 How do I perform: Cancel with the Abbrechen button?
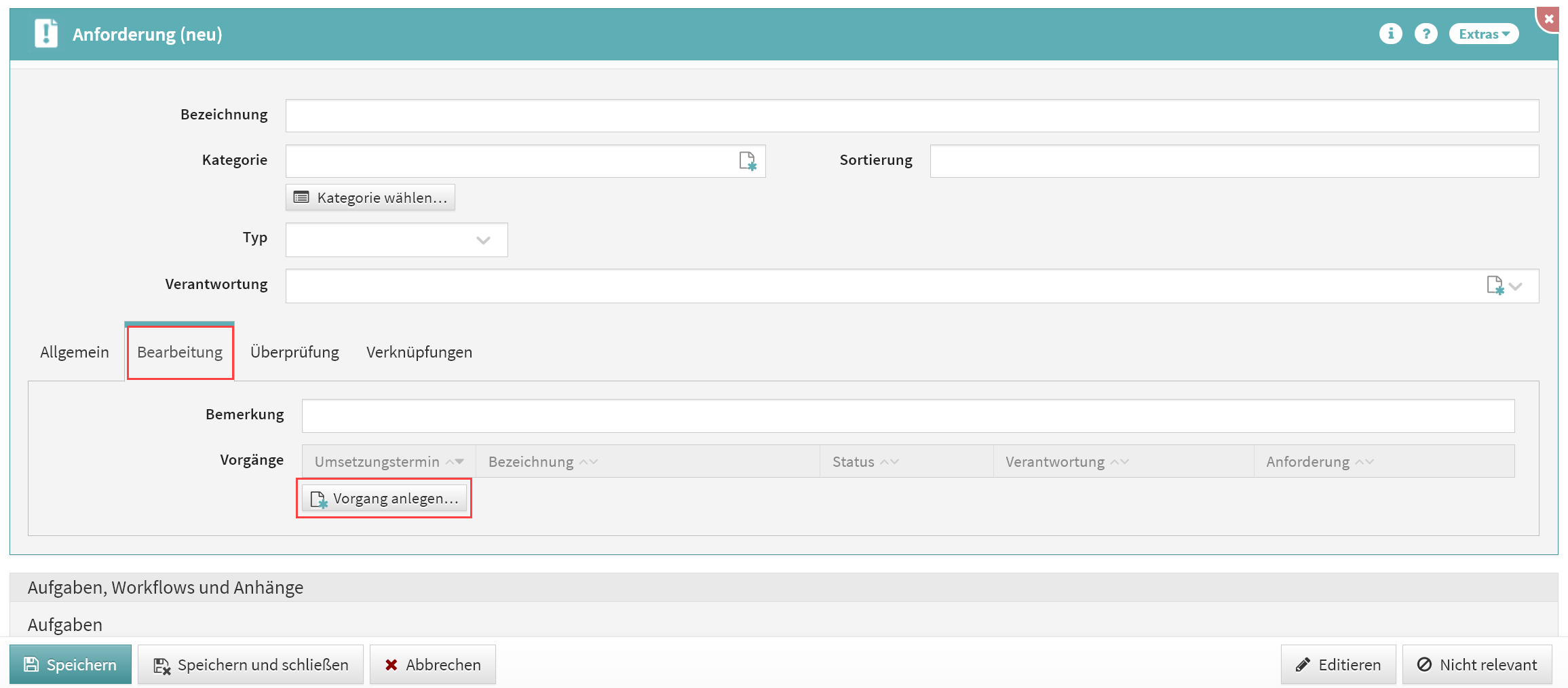[x=433, y=665]
